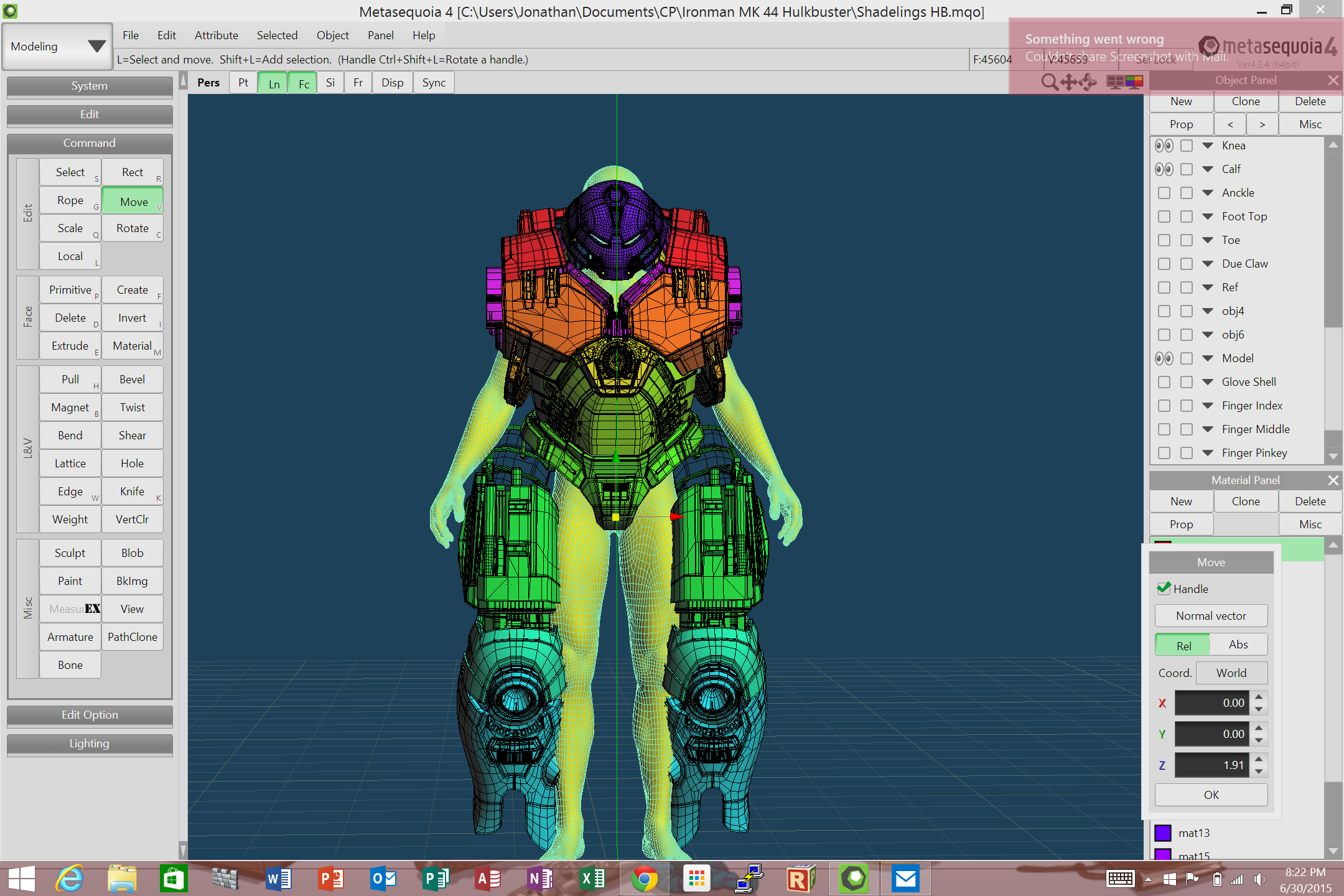Image resolution: width=1344 pixels, height=896 pixels.
Task: Hide the Calf object with its eye icon
Action: point(1164,169)
